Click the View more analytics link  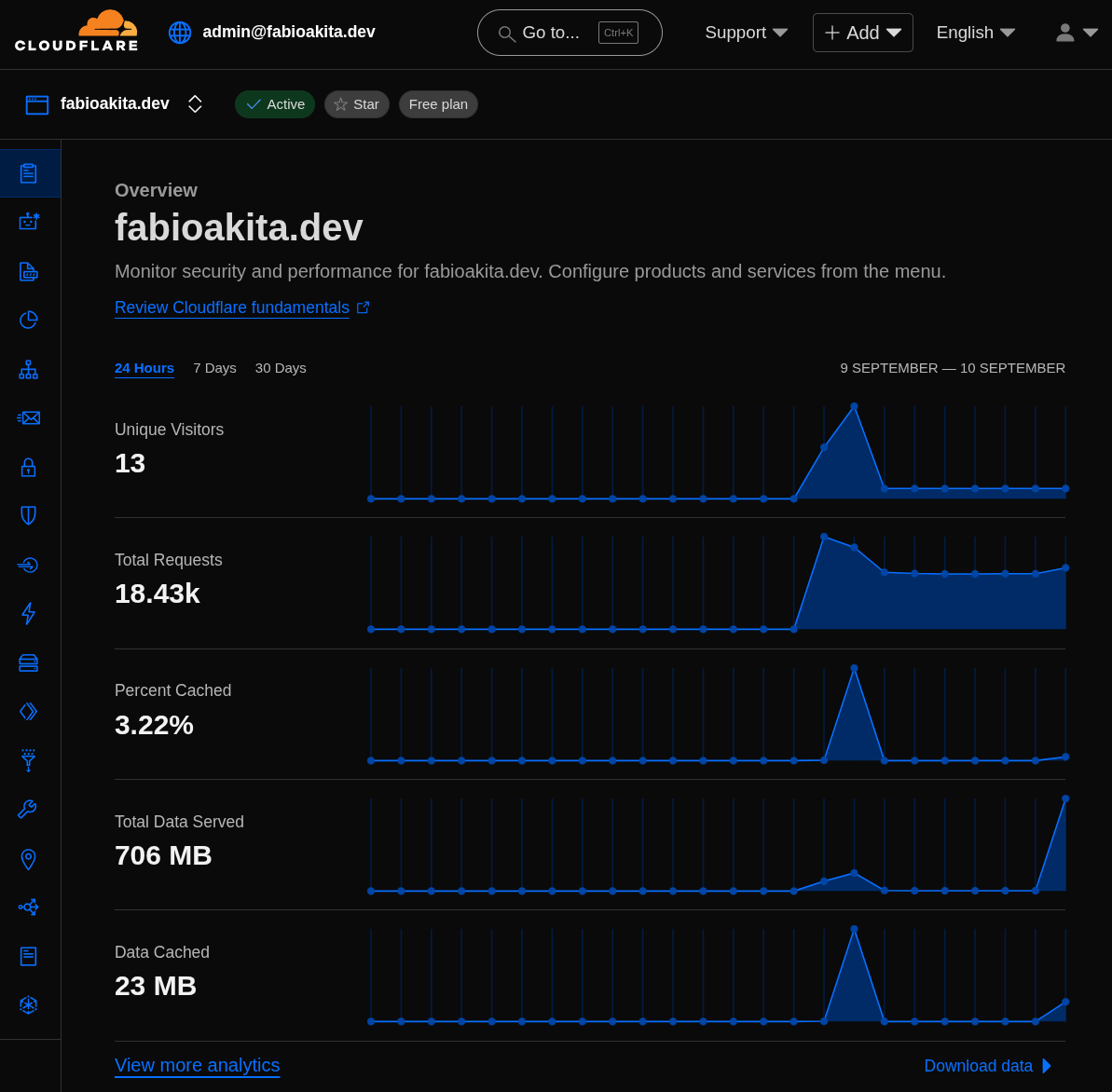click(x=198, y=1065)
